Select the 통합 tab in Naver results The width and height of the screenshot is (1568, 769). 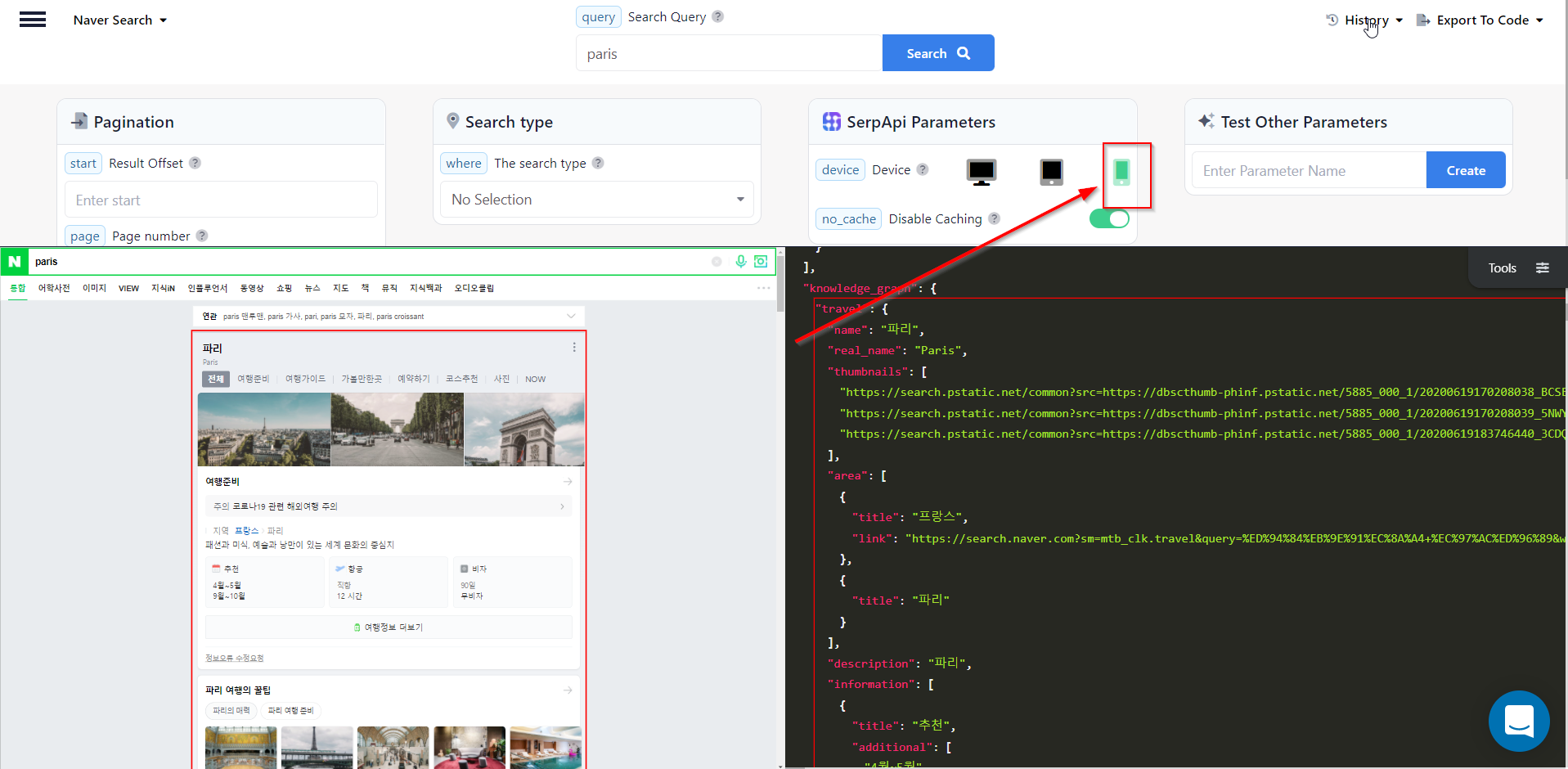[18, 288]
